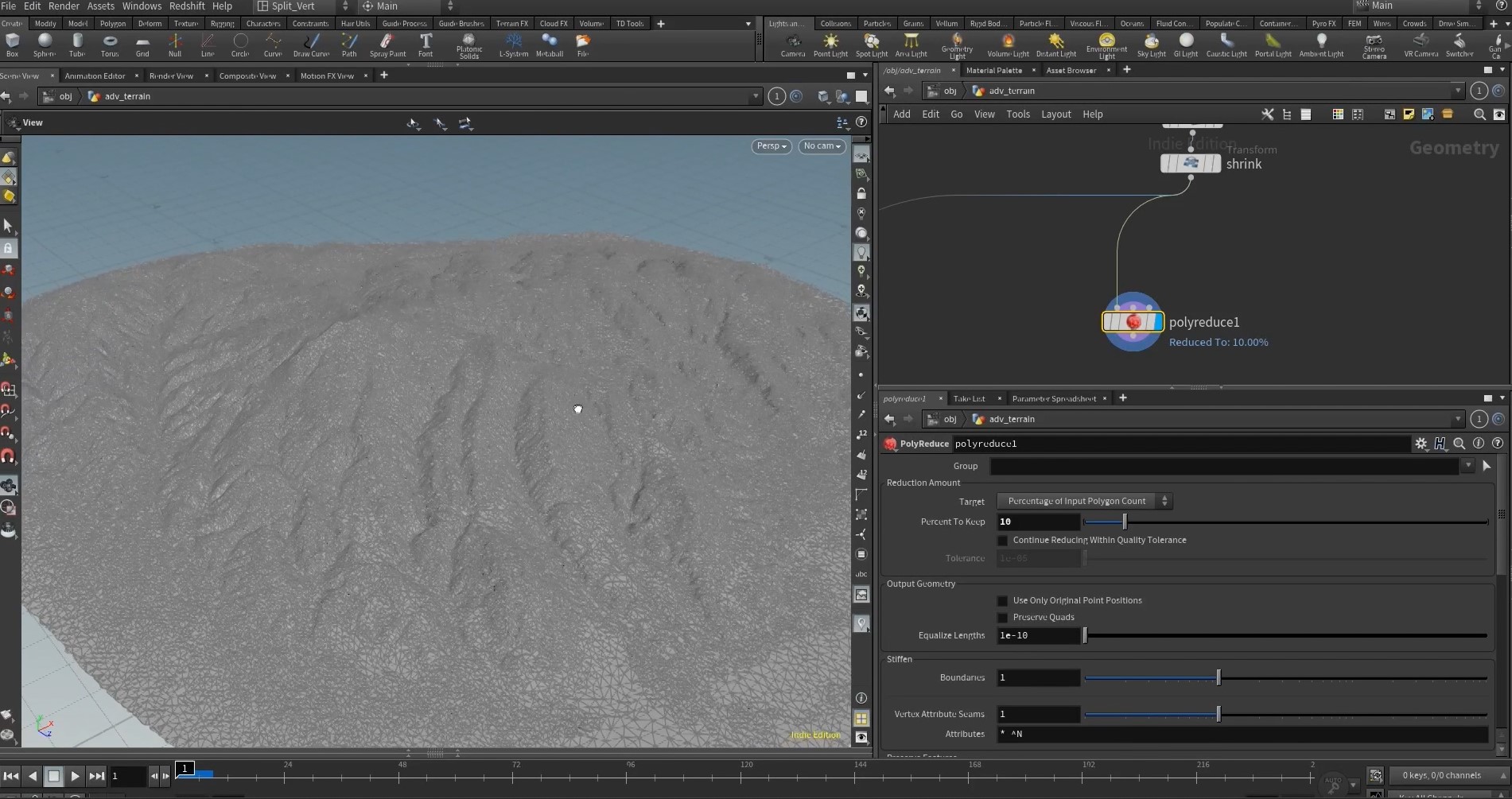Image resolution: width=1512 pixels, height=799 pixels.
Task: Click the Percent To Keep slider
Action: 1124,522
